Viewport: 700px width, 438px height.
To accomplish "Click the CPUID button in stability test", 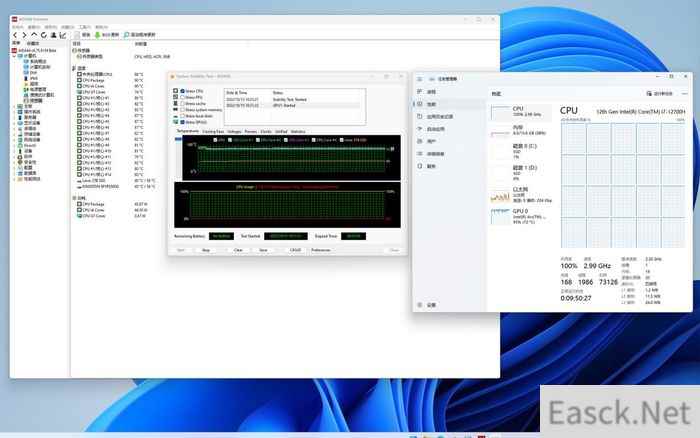I will 295,250.
